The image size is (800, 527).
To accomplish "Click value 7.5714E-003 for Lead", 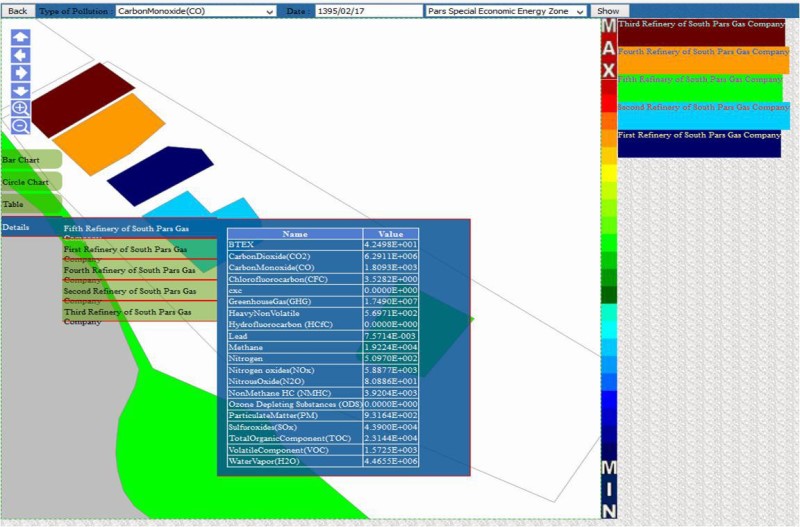I will 391,336.
